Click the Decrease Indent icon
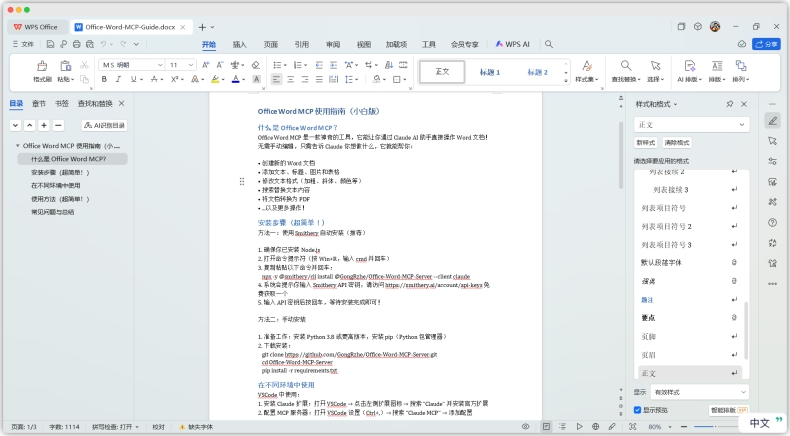 tap(319, 65)
